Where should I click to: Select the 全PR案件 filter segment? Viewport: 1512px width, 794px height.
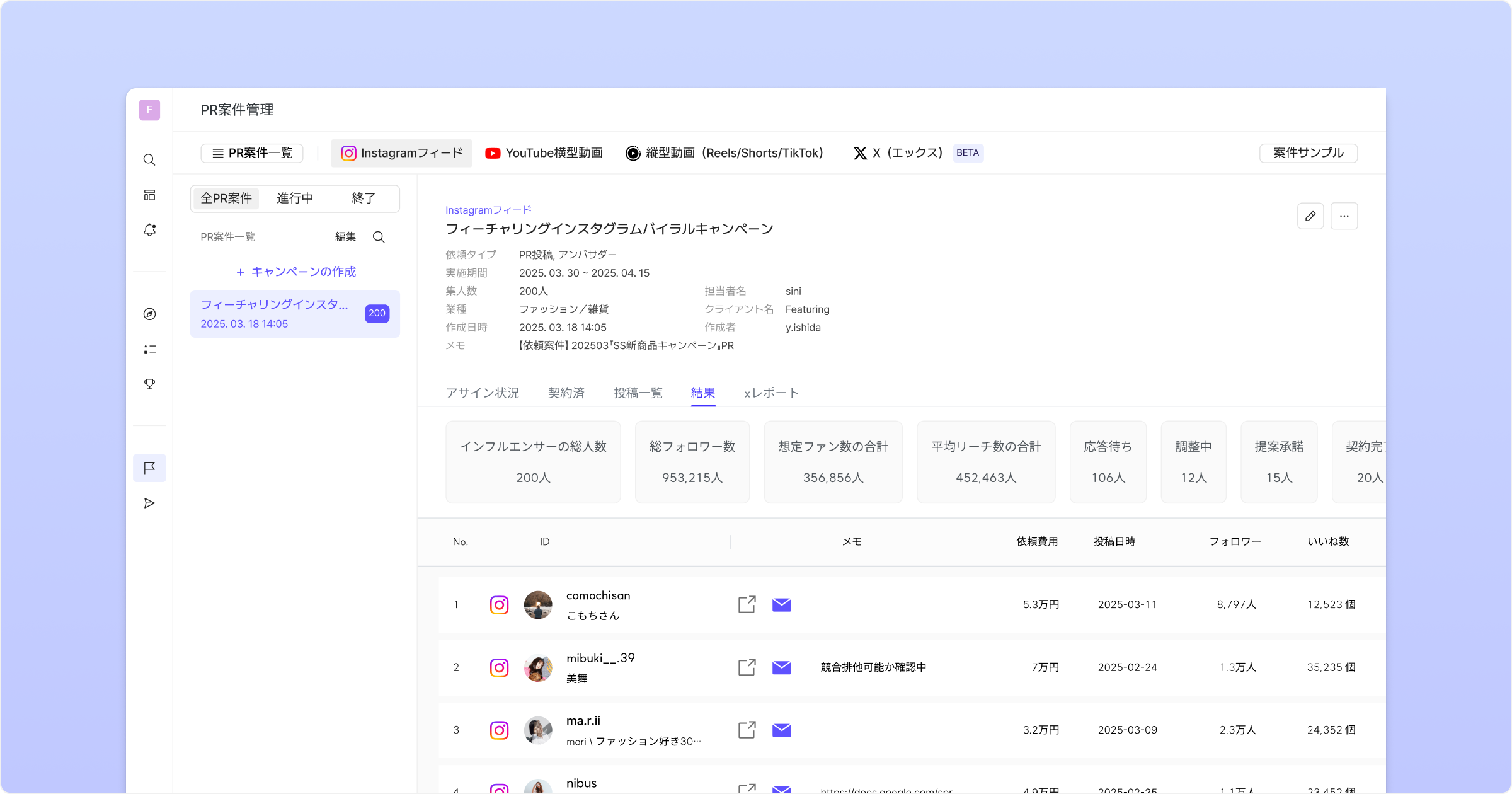226,198
